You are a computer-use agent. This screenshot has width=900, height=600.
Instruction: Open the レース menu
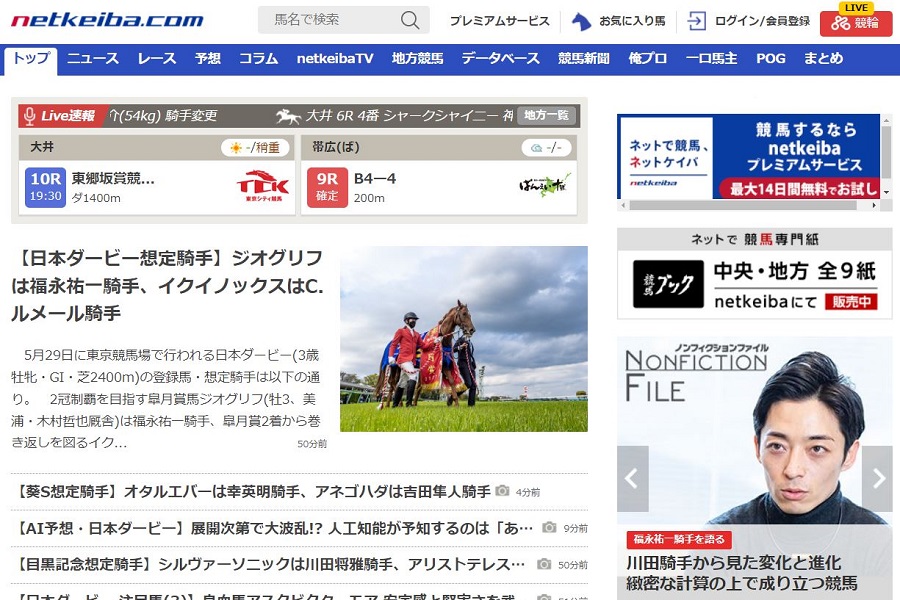[157, 59]
